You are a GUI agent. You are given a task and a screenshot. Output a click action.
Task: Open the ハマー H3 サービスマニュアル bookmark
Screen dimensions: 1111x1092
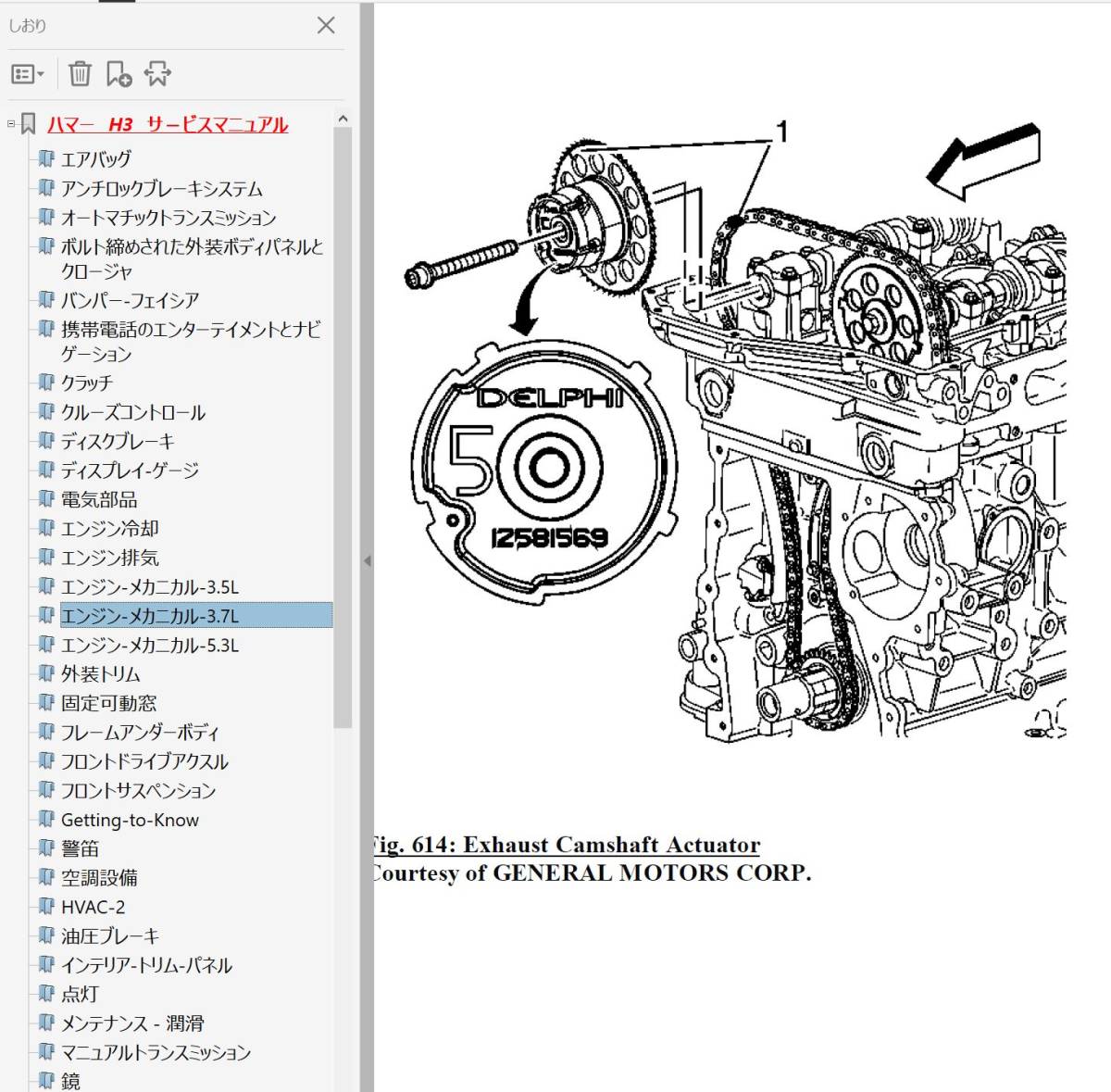[168, 124]
